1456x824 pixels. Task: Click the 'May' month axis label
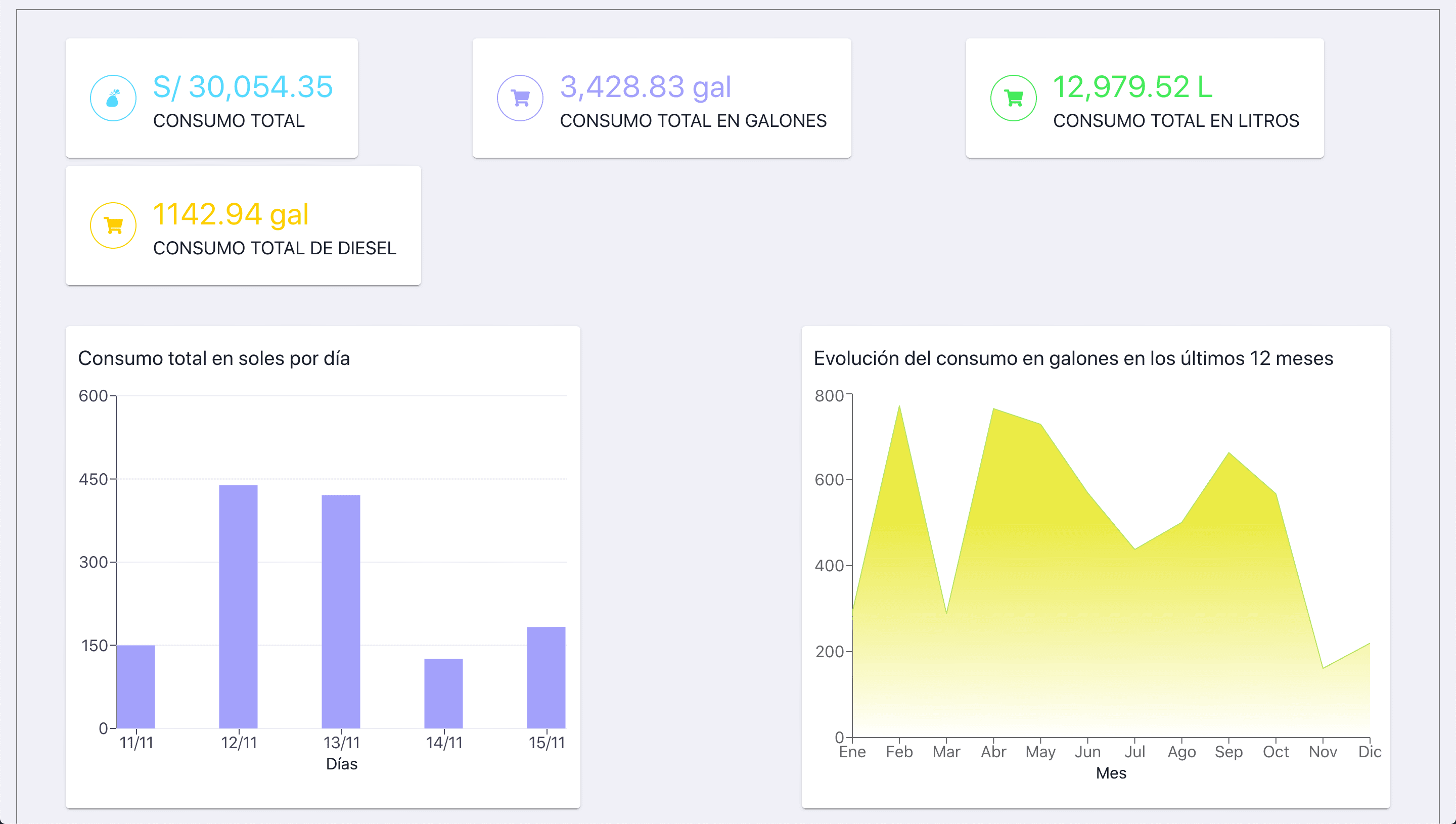pos(1040,752)
